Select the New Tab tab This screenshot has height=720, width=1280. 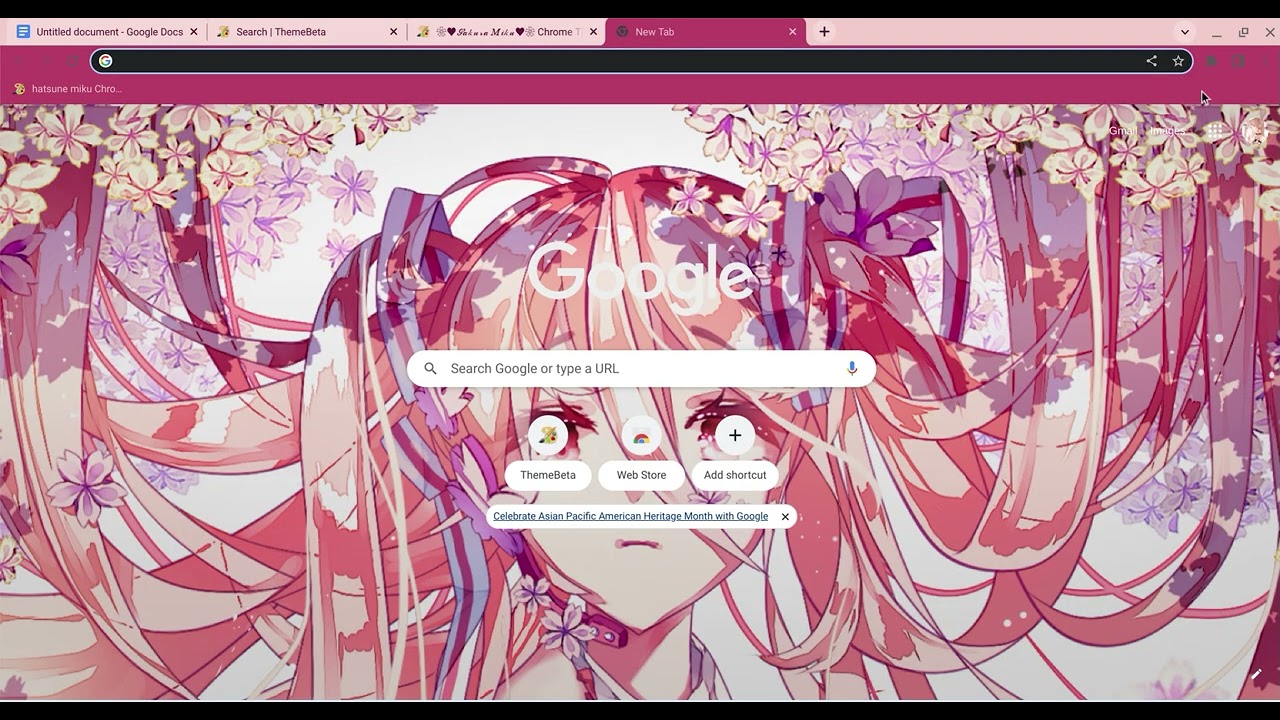coord(705,32)
